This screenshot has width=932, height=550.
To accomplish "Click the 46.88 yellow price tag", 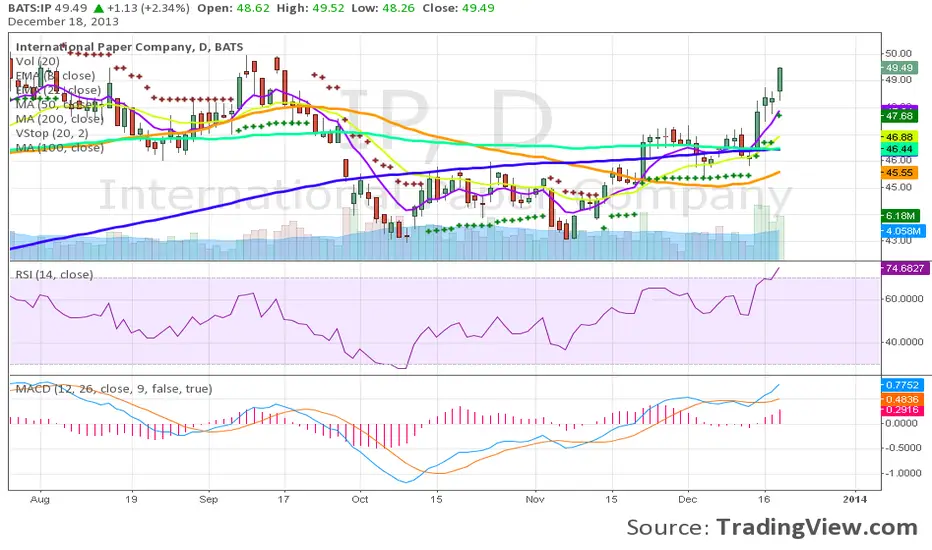I will pyautogui.click(x=899, y=137).
